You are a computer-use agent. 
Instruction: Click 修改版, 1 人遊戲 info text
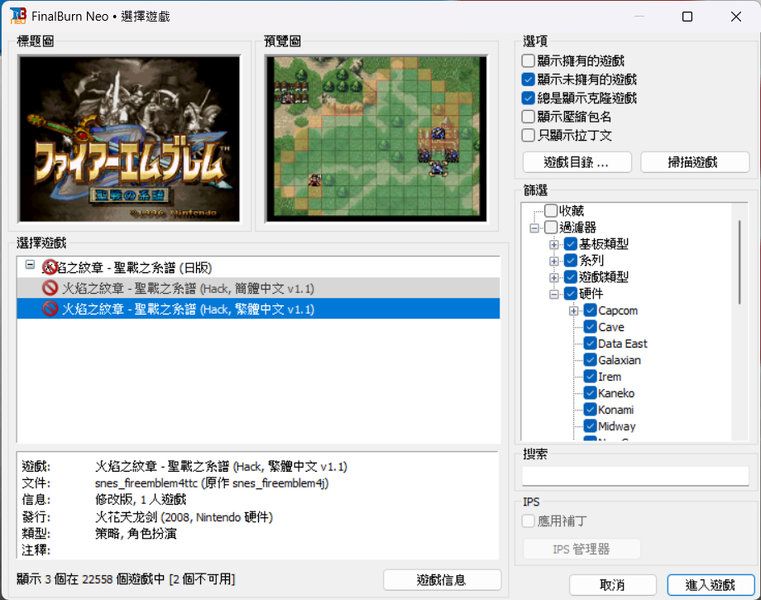140,499
